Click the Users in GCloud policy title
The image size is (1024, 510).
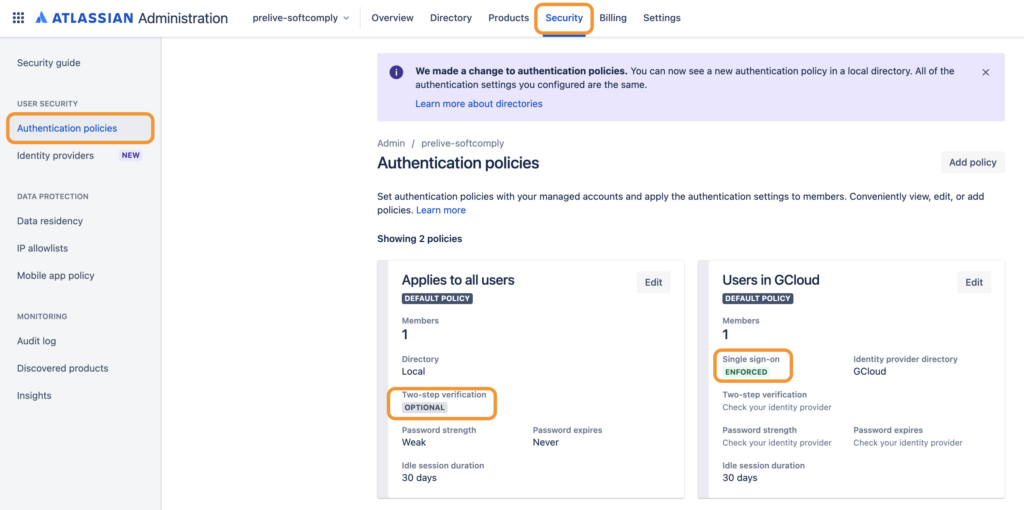771,280
